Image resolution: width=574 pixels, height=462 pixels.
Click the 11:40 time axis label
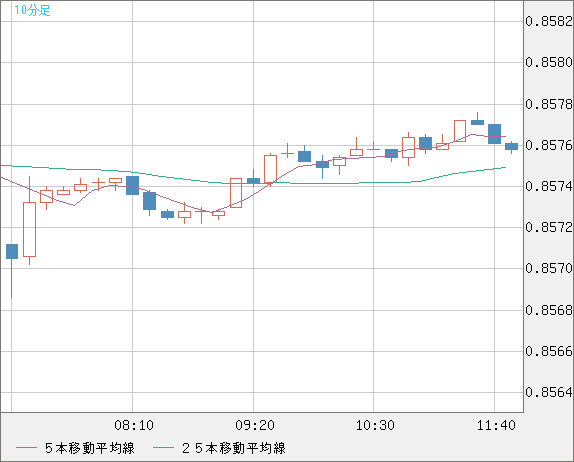pyautogui.click(x=496, y=425)
